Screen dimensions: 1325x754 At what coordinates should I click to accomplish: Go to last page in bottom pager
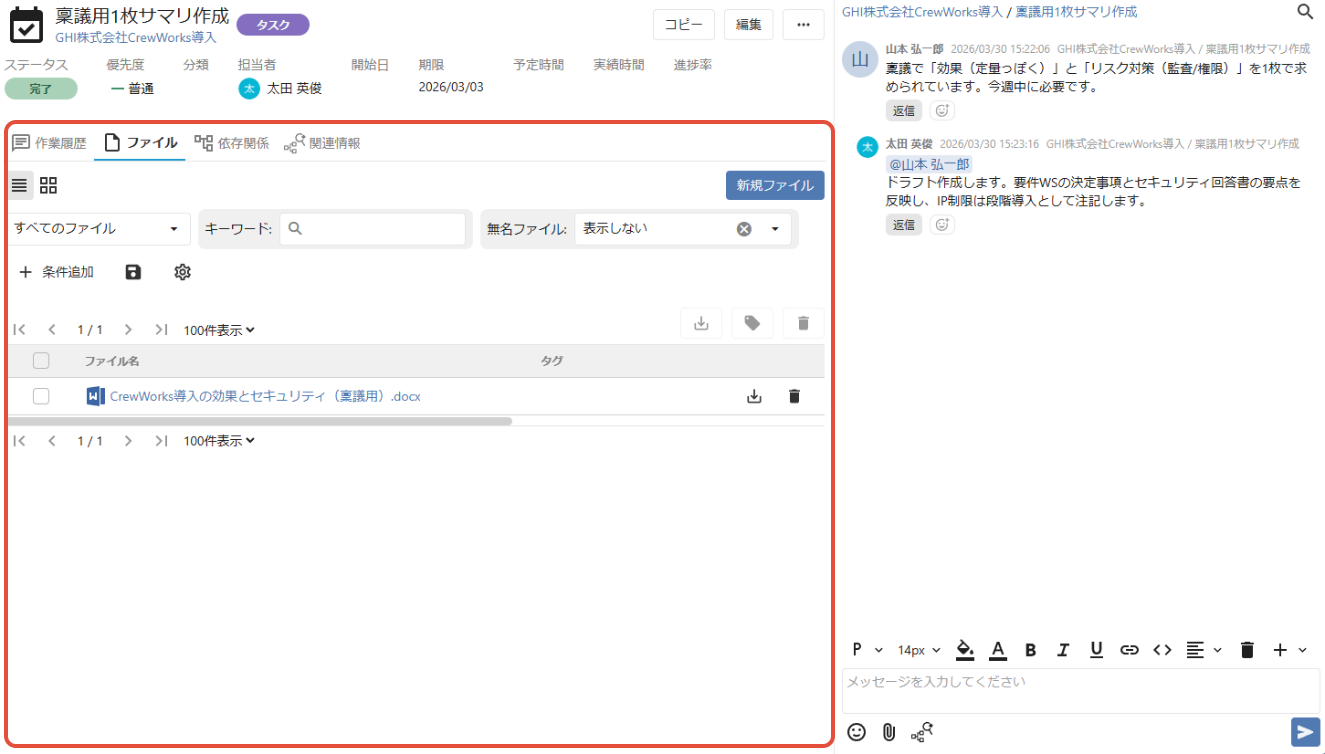click(x=161, y=440)
